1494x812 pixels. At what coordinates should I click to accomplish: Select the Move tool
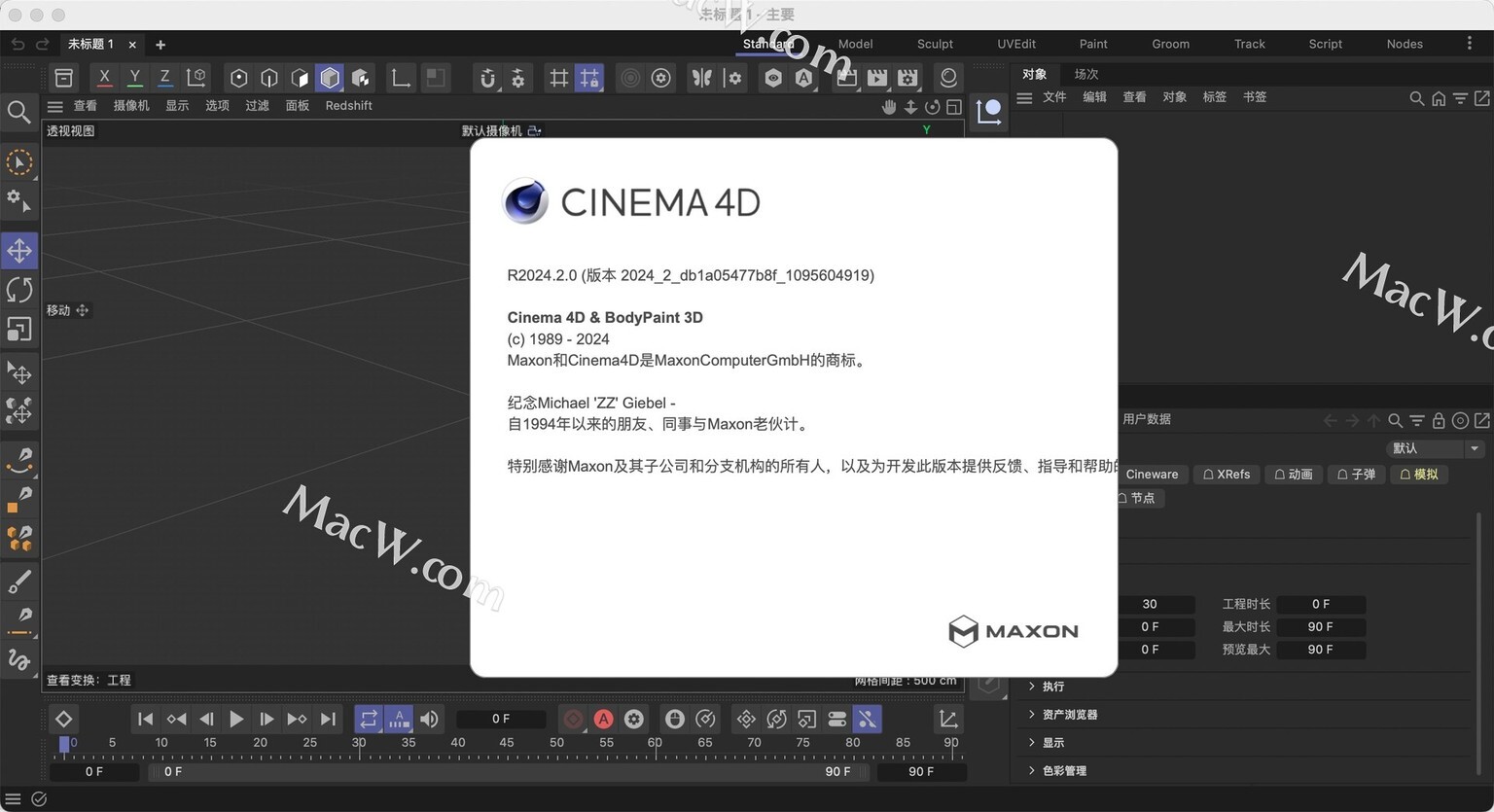click(19, 251)
